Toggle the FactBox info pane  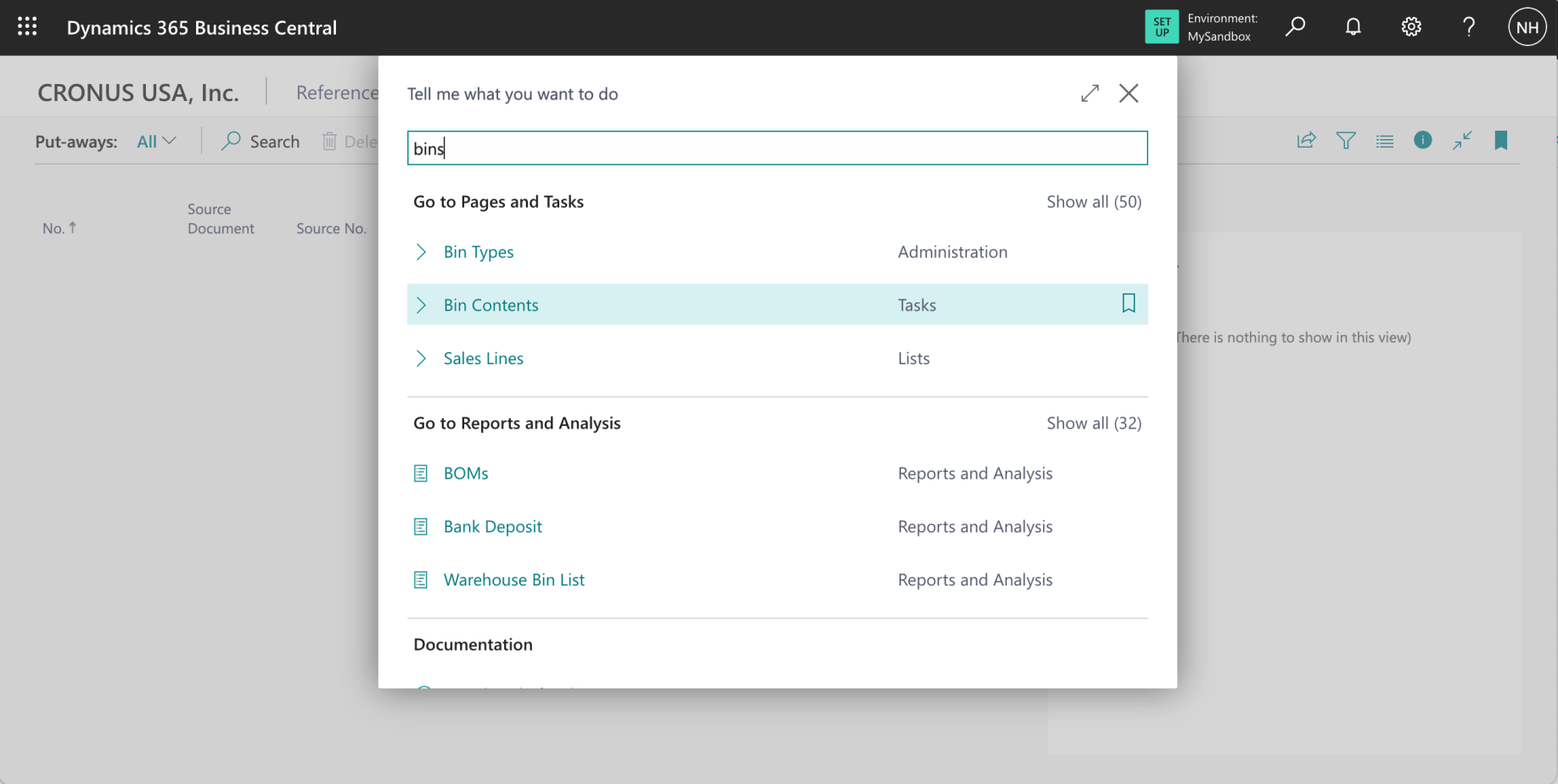click(x=1422, y=141)
